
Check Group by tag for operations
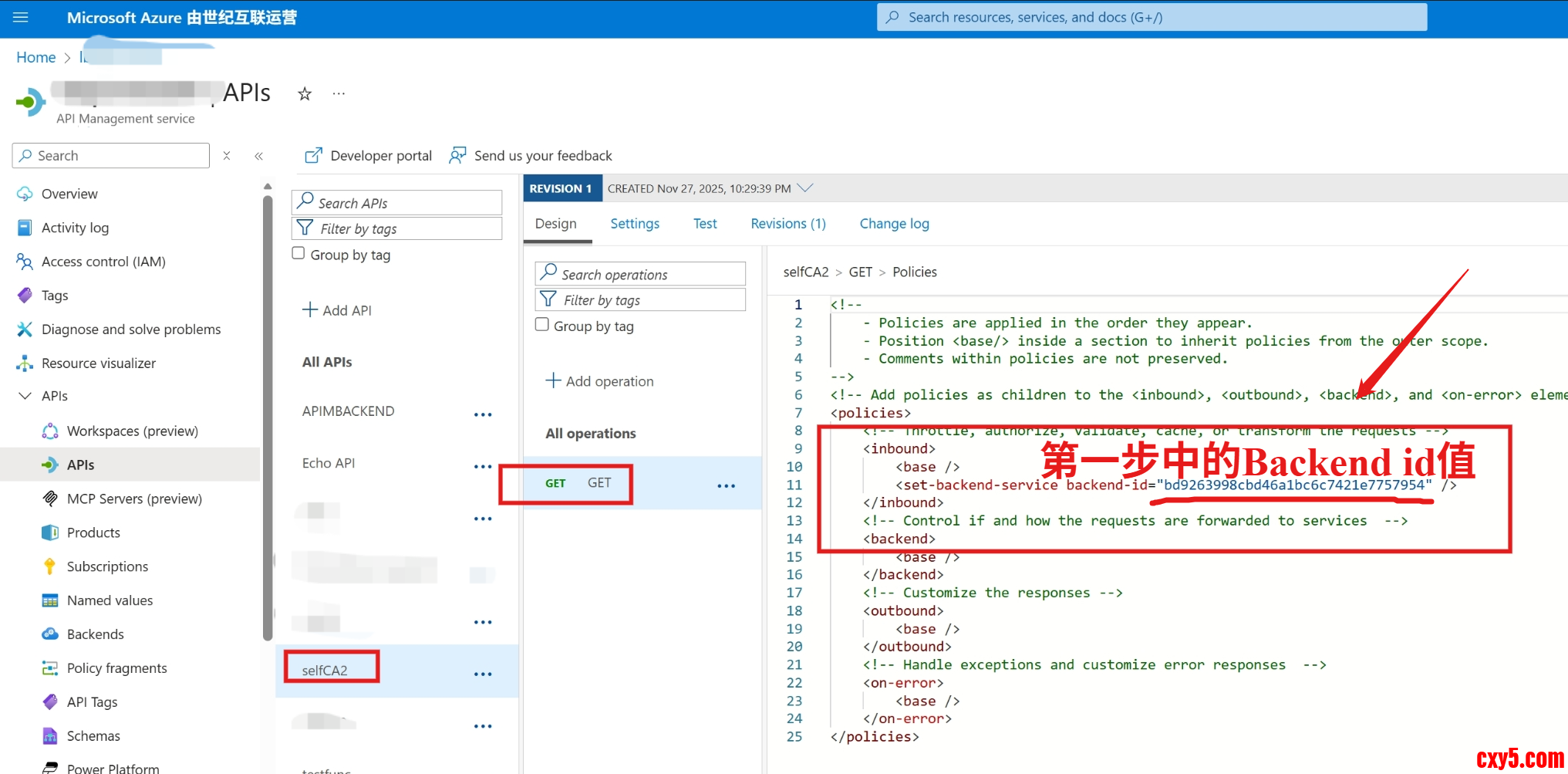coord(542,325)
